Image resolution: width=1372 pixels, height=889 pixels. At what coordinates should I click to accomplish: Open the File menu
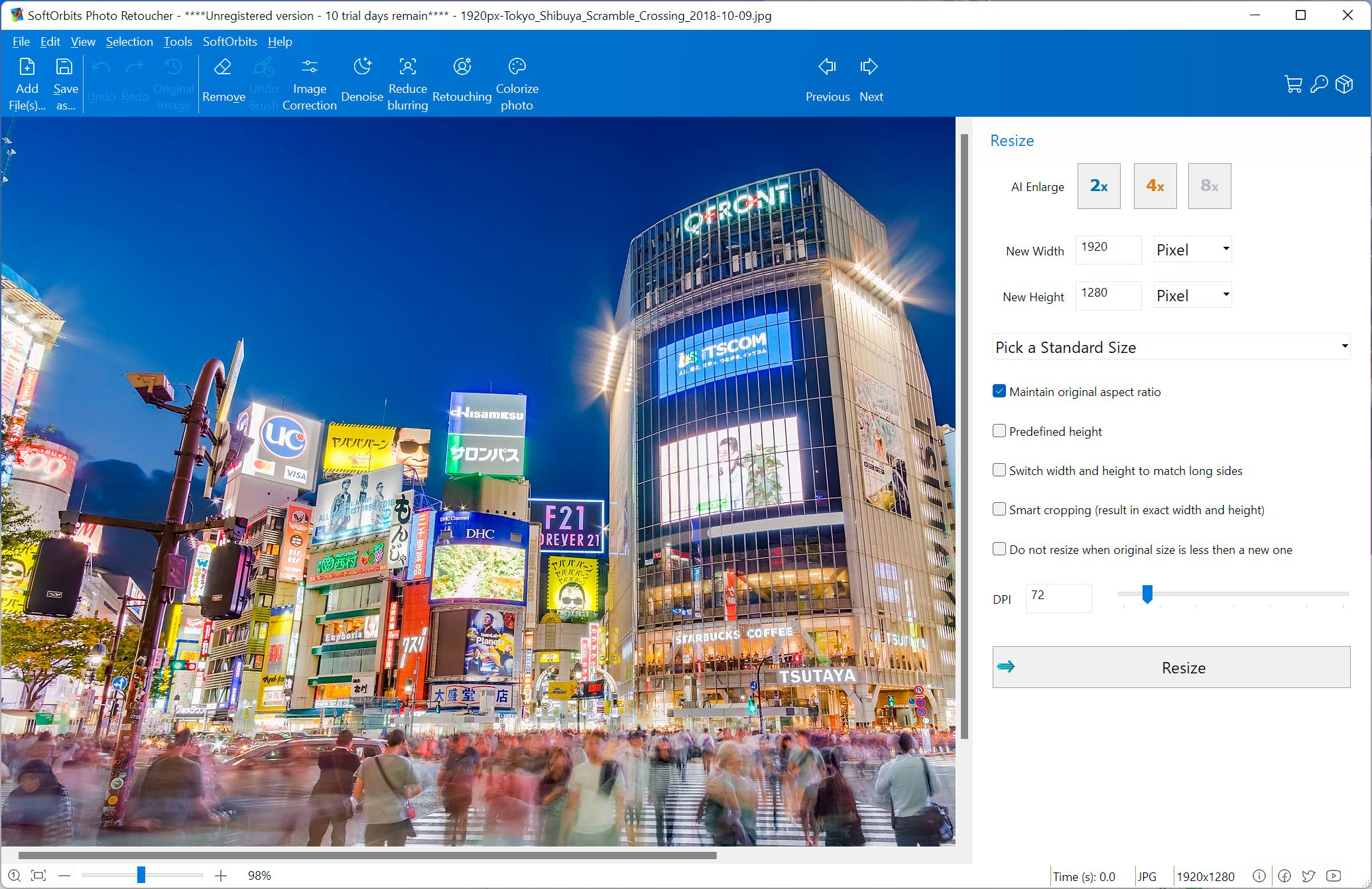pyautogui.click(x=19, y=41)
